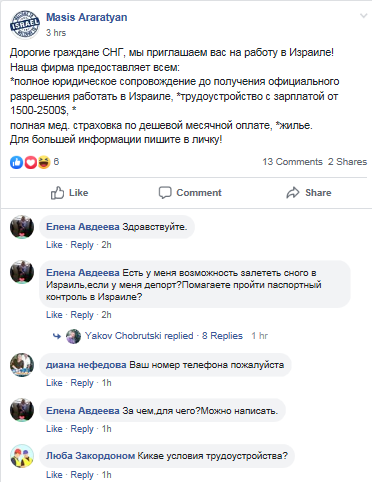Screen dimensions: 372x482
Task: Open the 13 Comments link
Action: pos(292,162)
